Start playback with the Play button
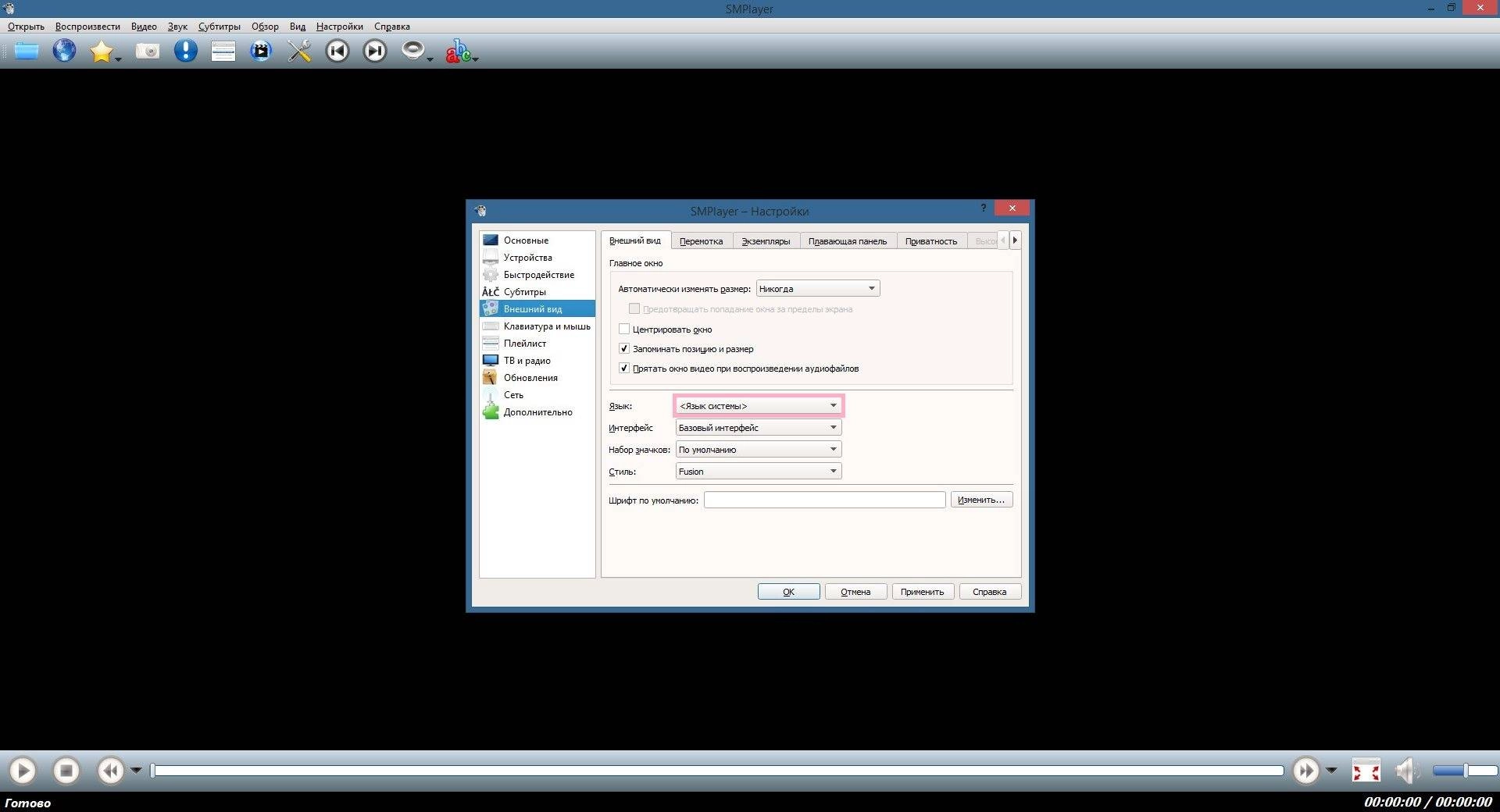Viewport: 1500px width, 812px height. (x=23, y=771)
